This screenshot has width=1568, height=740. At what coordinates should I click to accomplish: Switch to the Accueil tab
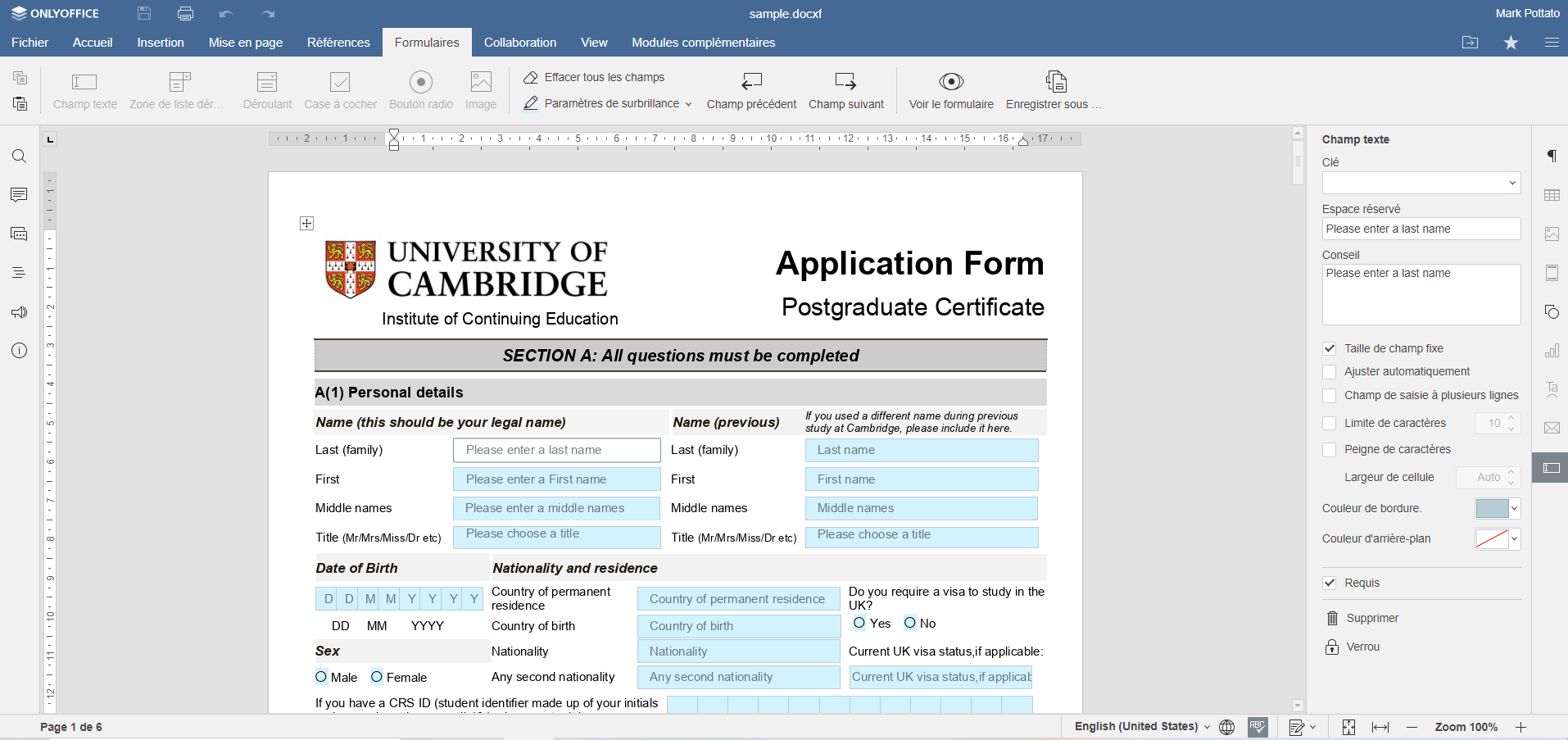93,43
